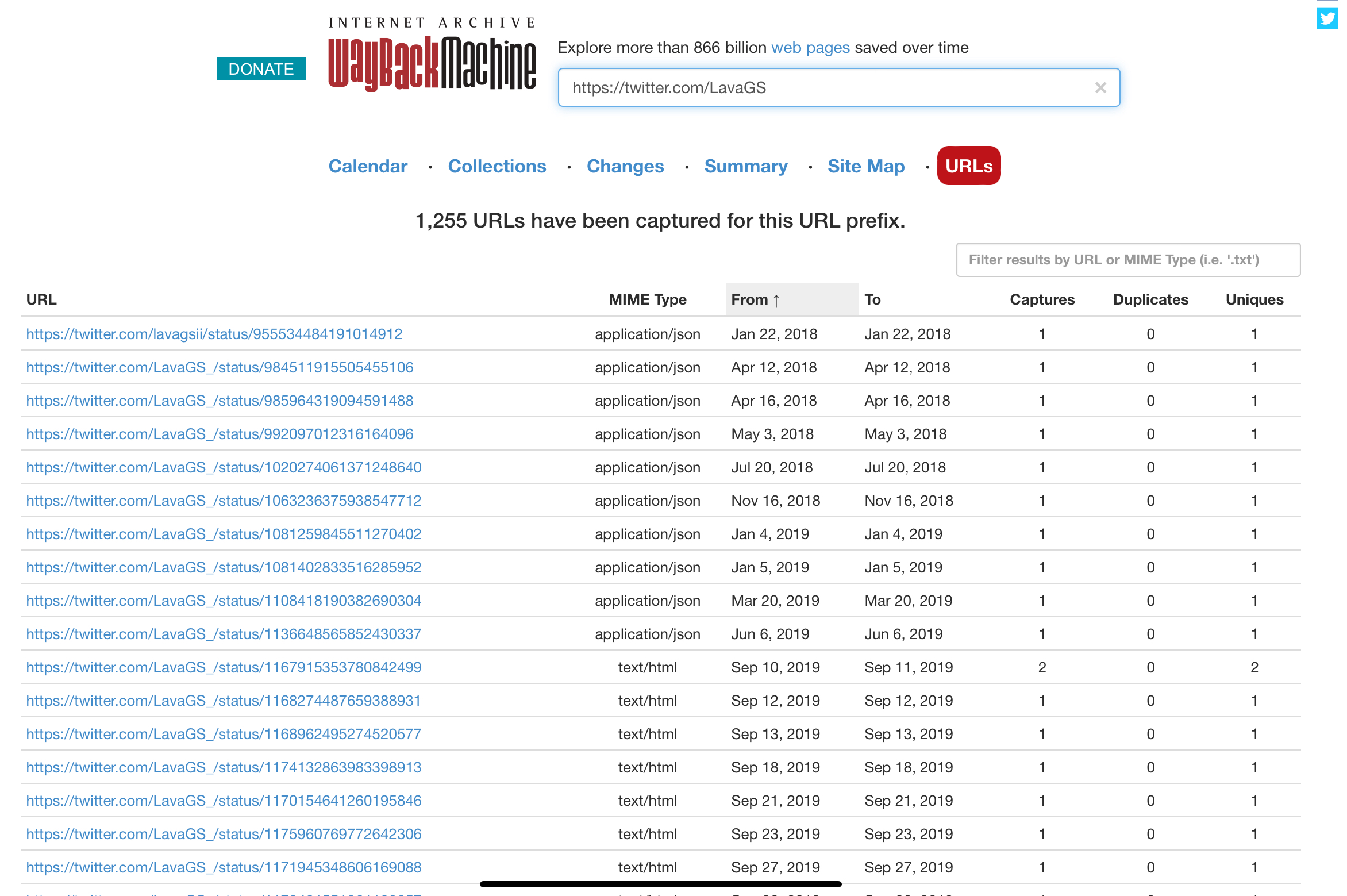Open lavagsii status 955534484191014912 link

click(x=214, y=334)
